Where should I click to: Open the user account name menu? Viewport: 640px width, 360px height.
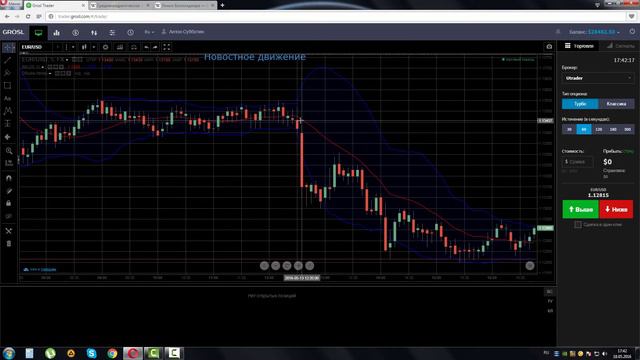click(183, 32)
